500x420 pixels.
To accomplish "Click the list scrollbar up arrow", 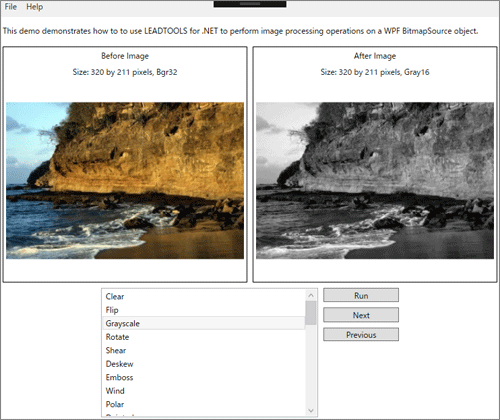I will pyautogui.click(x=311, y=295).
